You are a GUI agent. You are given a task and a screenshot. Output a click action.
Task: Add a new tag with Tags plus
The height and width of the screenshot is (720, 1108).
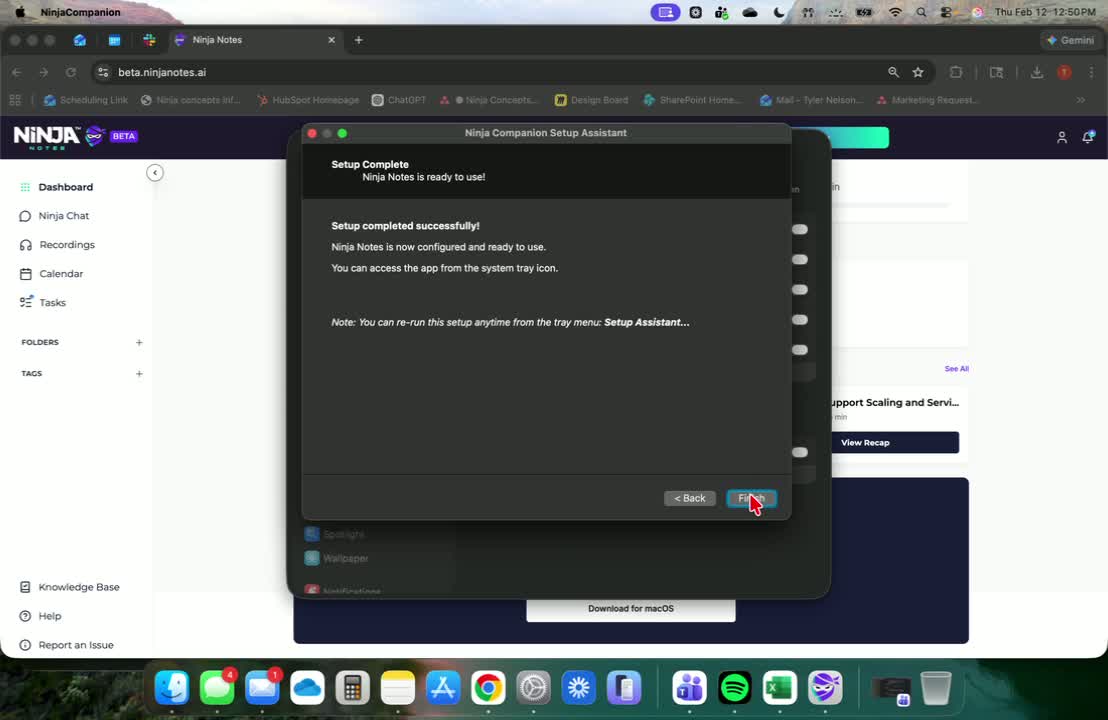coord(139,374)
